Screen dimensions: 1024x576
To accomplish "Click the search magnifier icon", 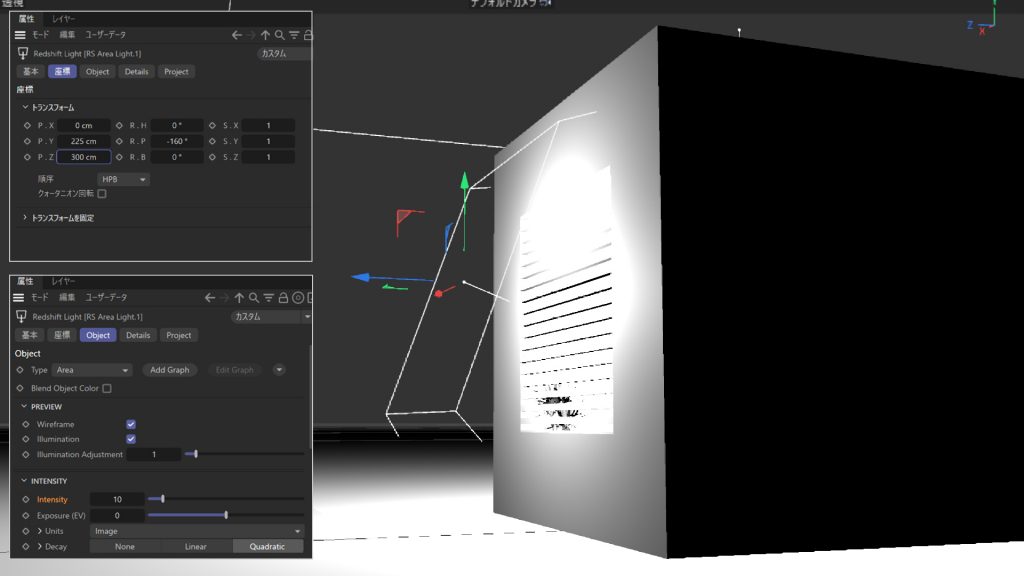I will [x=278, y=34].
